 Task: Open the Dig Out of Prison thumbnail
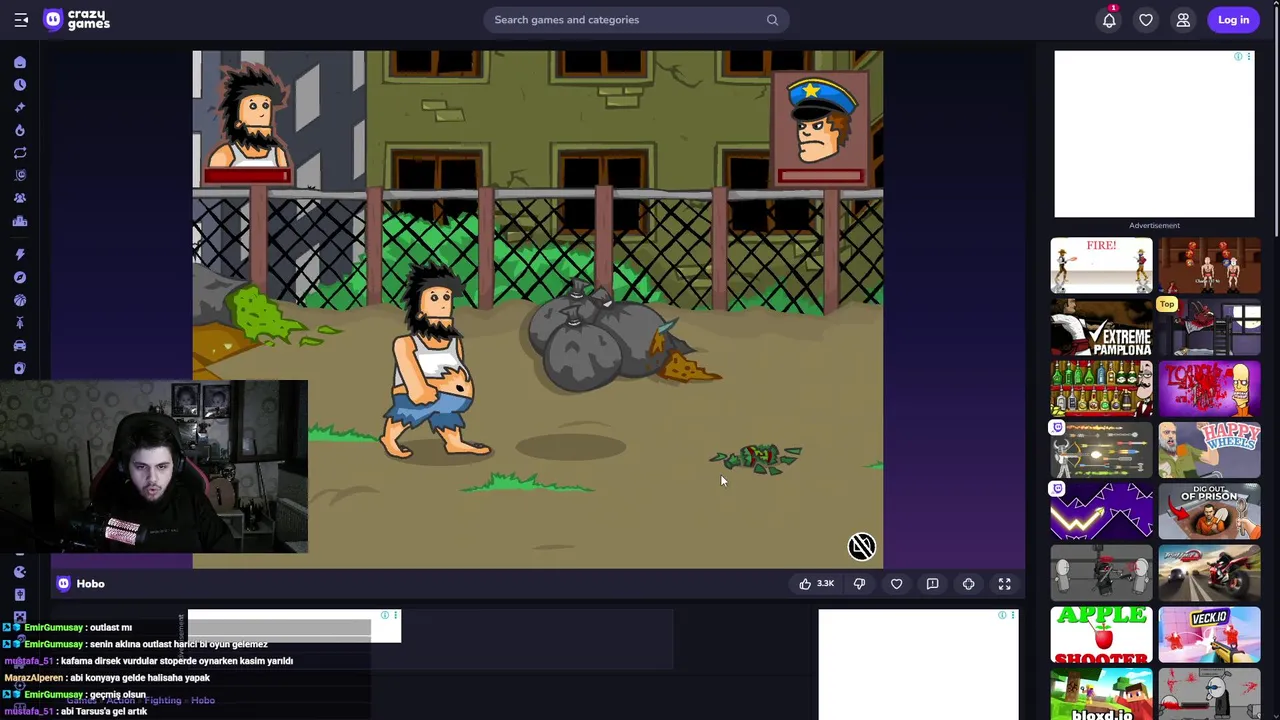(1209, 512)
